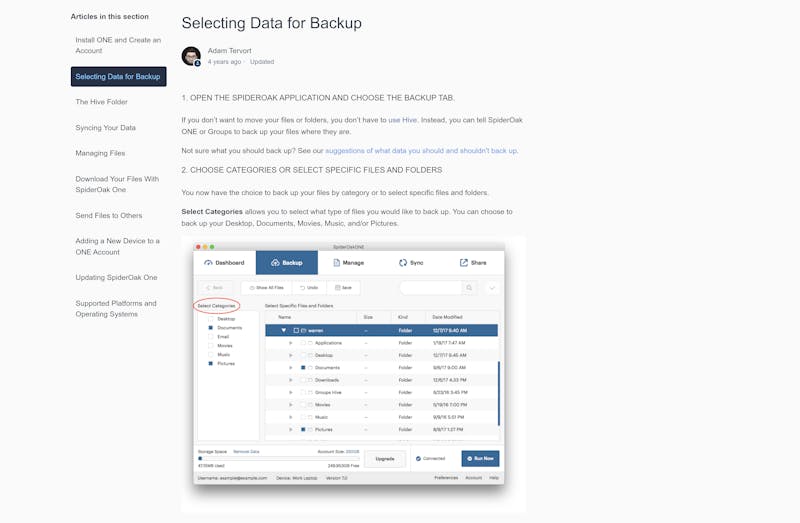Open the 'use Hive' link

click(x=403, y=120)
